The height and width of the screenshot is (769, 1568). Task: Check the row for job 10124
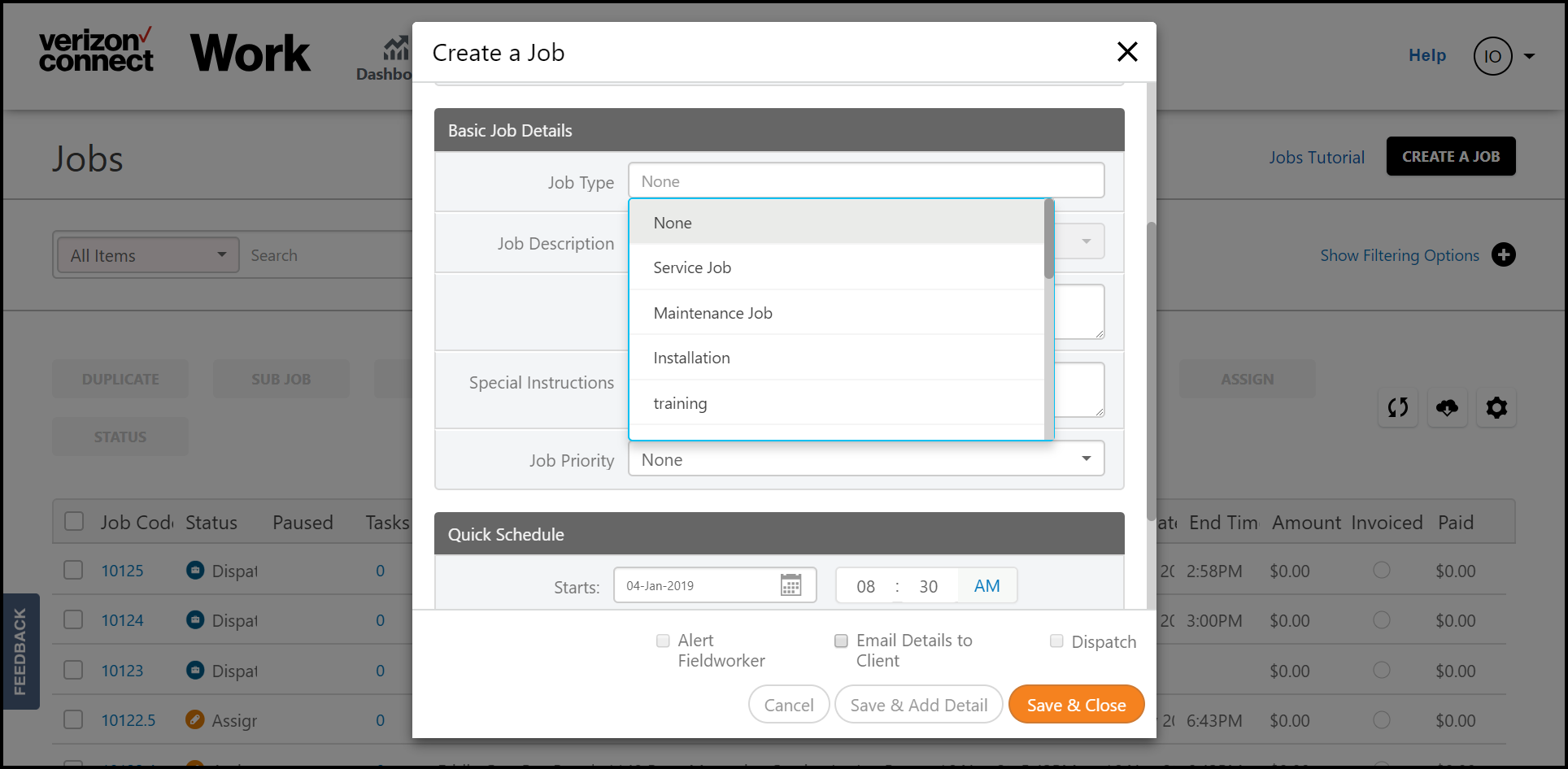click(x=73, y=619)
